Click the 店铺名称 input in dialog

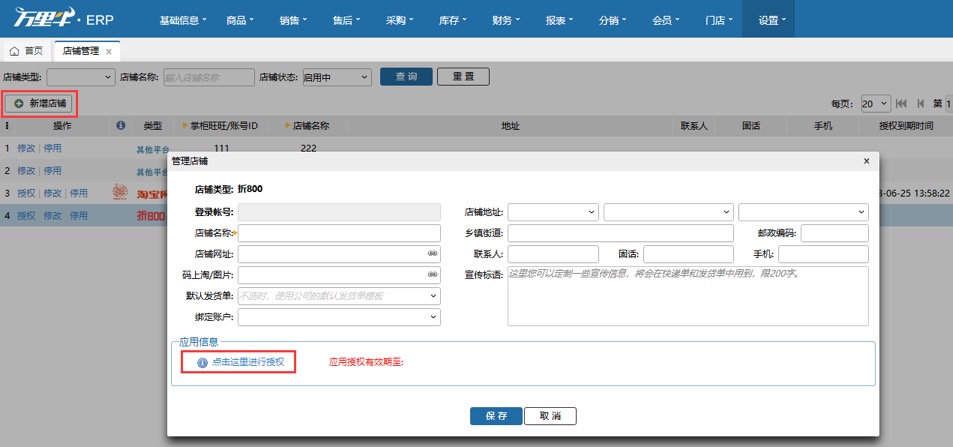click(x=339, y=233)
